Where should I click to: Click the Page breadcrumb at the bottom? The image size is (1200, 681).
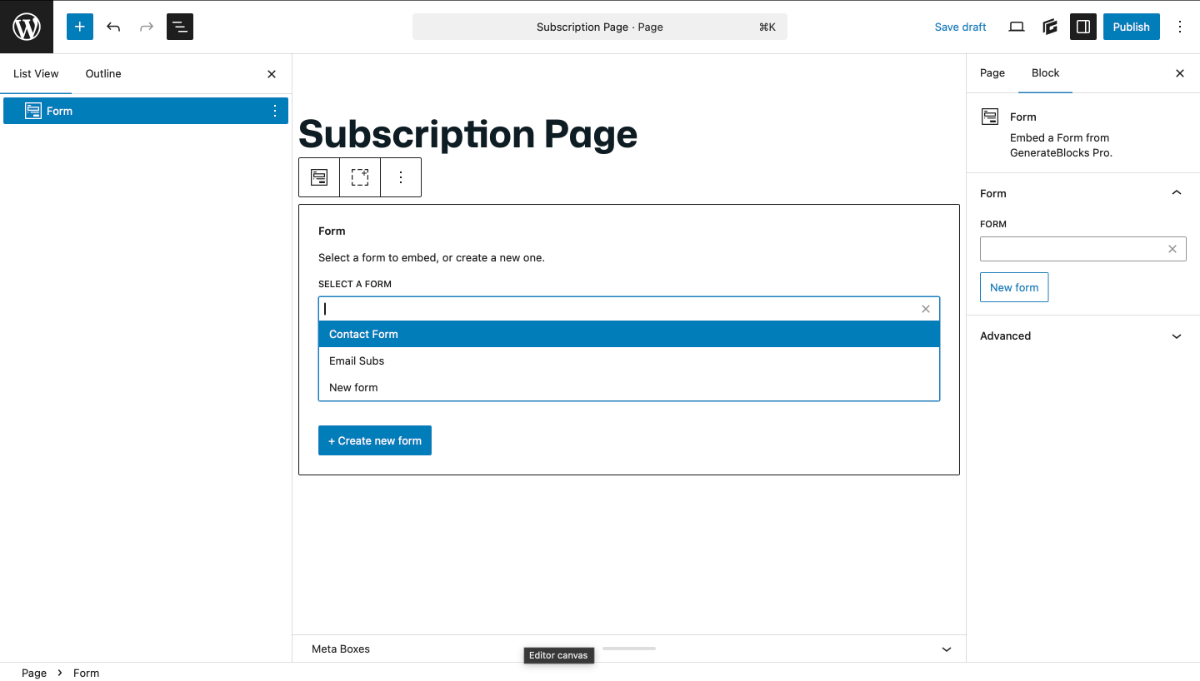(34, 673)
